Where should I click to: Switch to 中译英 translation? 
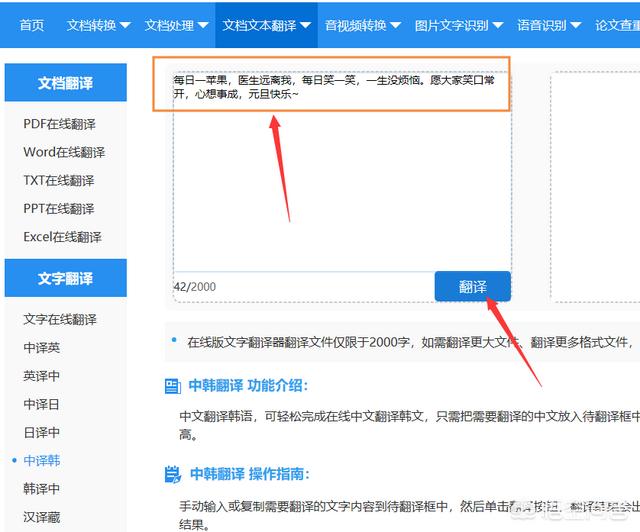point(42,347)
